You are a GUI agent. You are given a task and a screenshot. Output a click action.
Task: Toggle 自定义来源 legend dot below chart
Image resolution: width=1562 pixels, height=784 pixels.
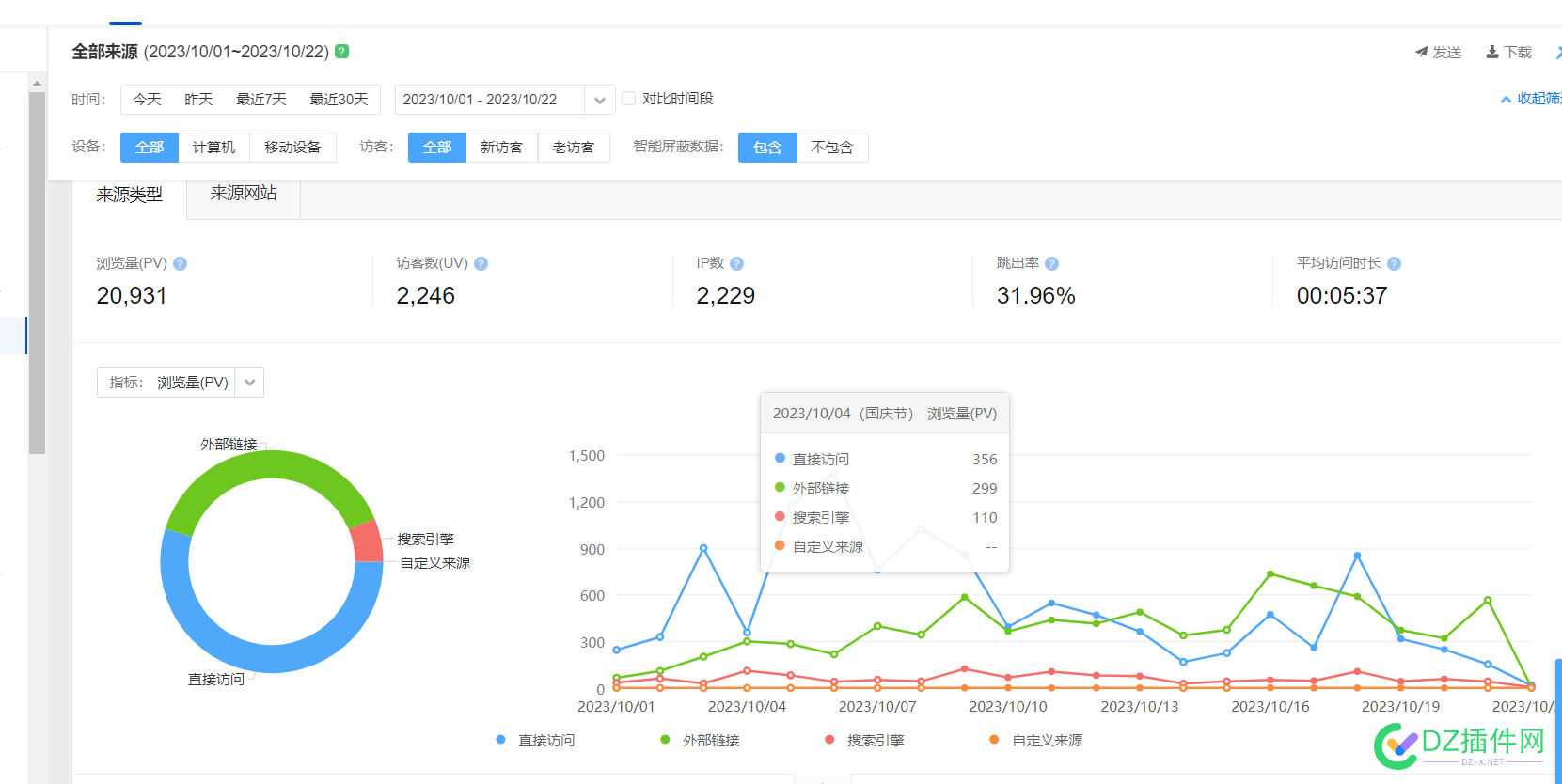994,740
